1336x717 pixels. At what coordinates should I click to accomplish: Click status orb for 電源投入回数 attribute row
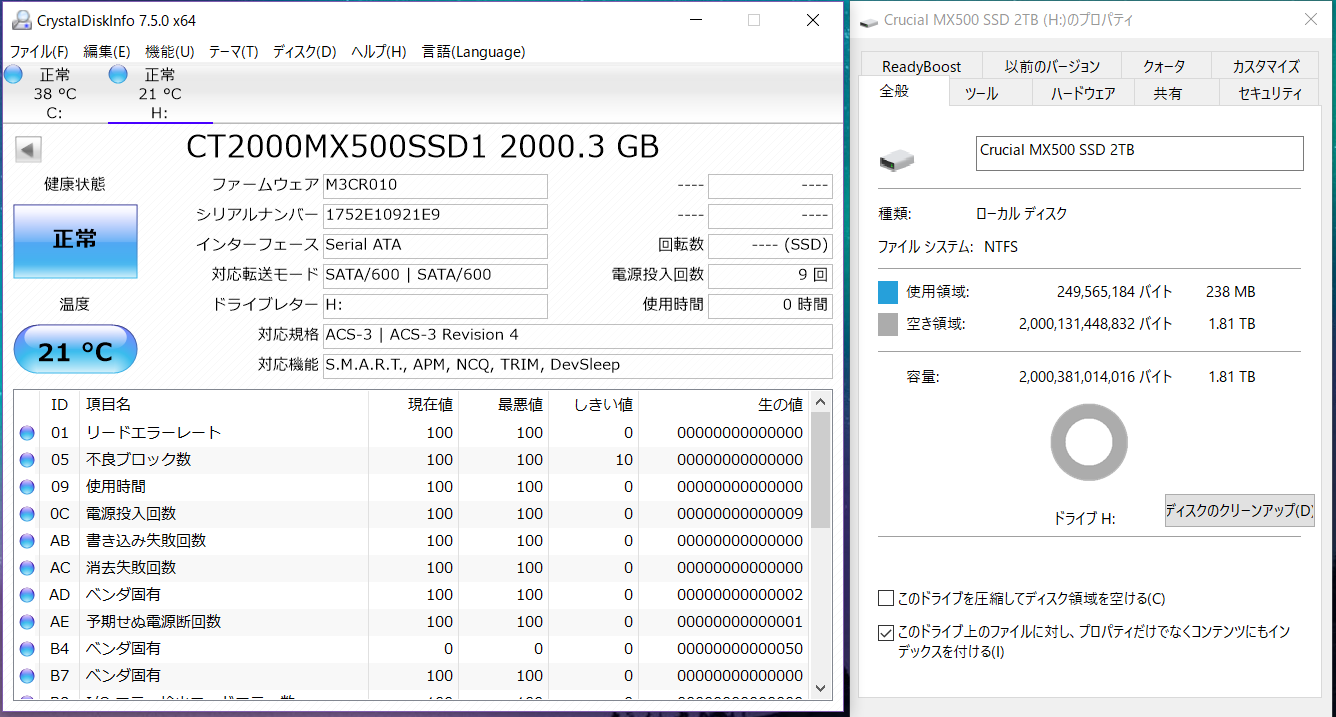pyautogui.click(x=27, y=514)
